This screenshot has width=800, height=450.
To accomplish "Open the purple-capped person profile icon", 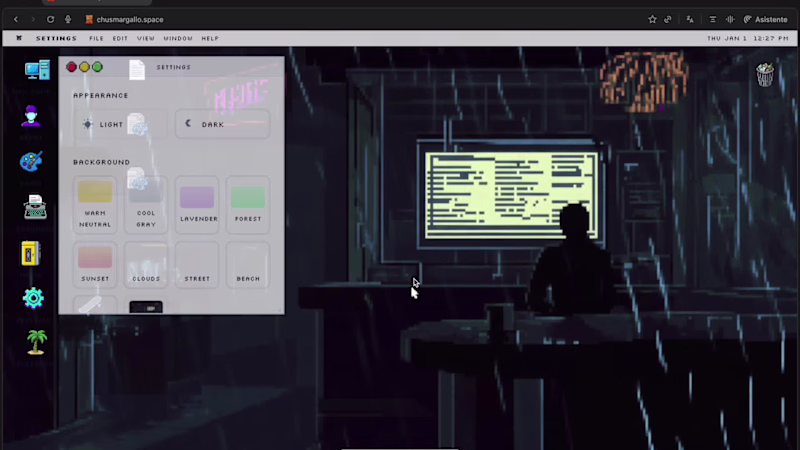I will pyautogui.click(x=31, y=116).
